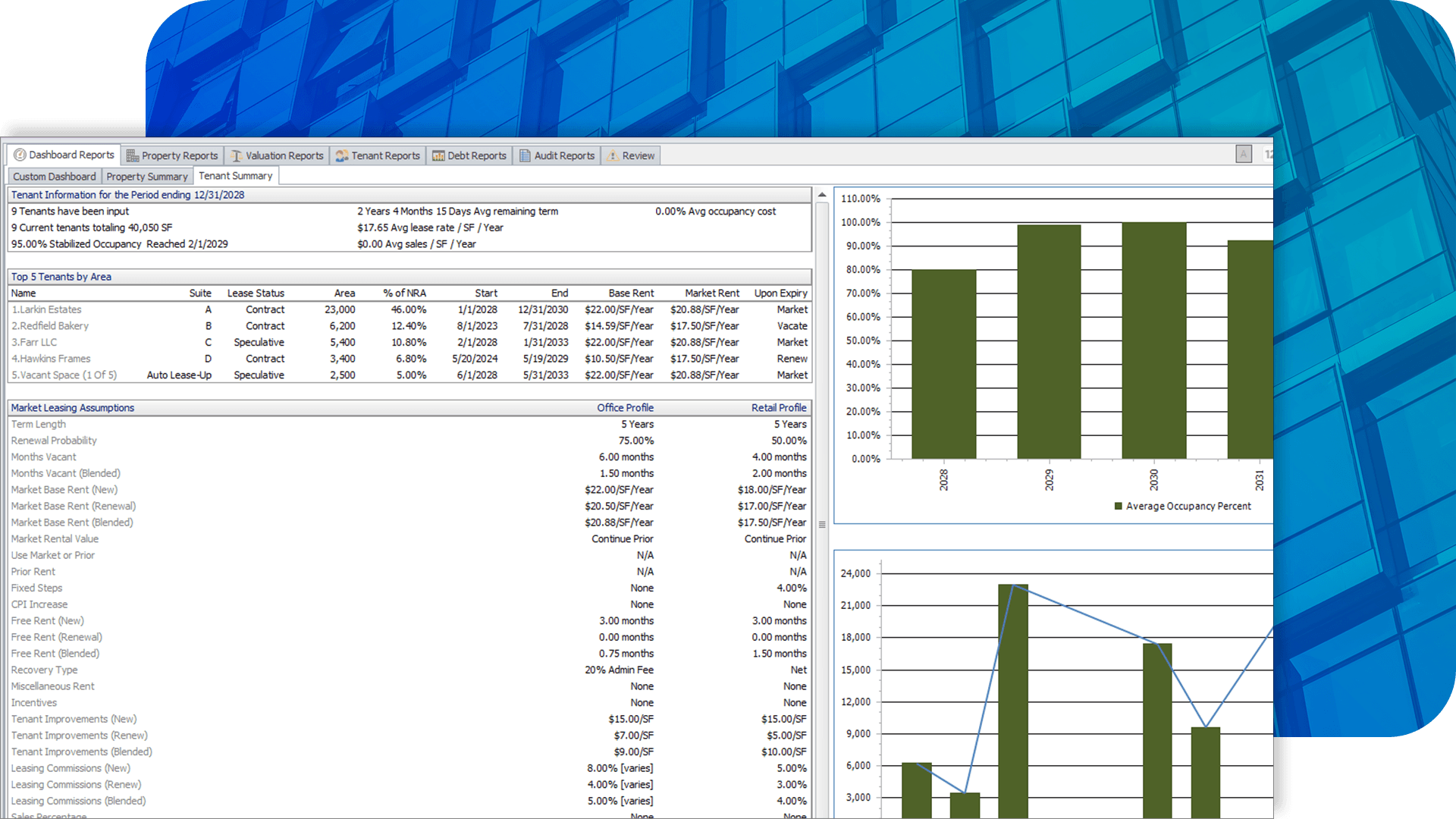The width and height of the screenshot is (1456, 819).
Task: Click the Valuation Reports T-square icon
Action: point(235,155)
